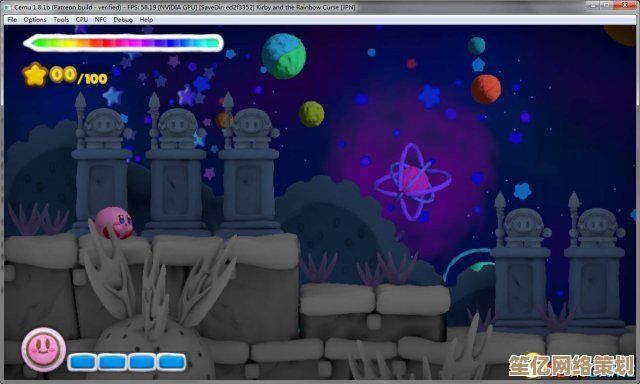Open the File menu
Viewport: 640px width, 384px height.
12,20
